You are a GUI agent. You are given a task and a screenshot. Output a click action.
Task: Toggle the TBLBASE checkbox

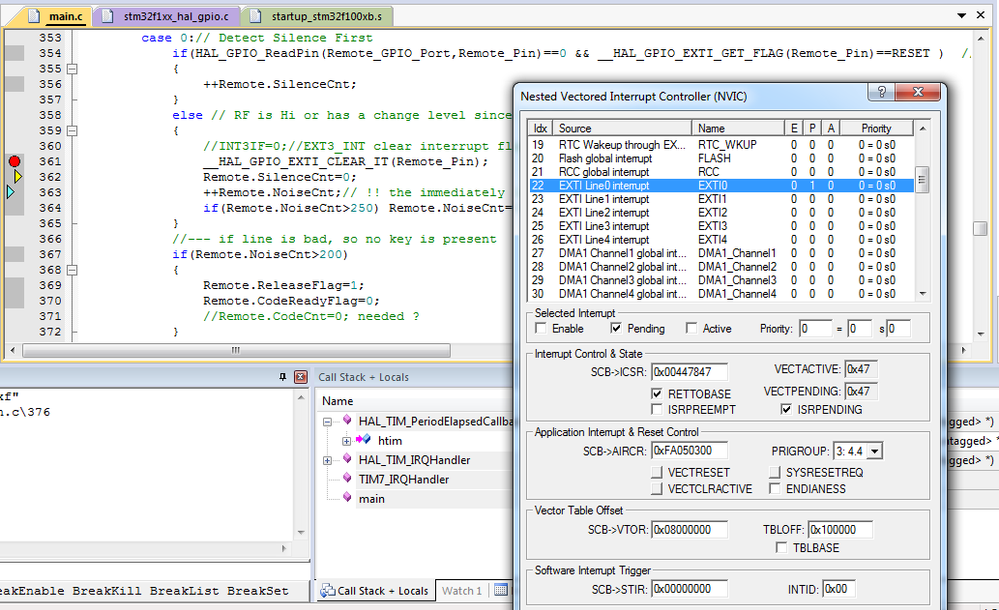pos(781,548)
